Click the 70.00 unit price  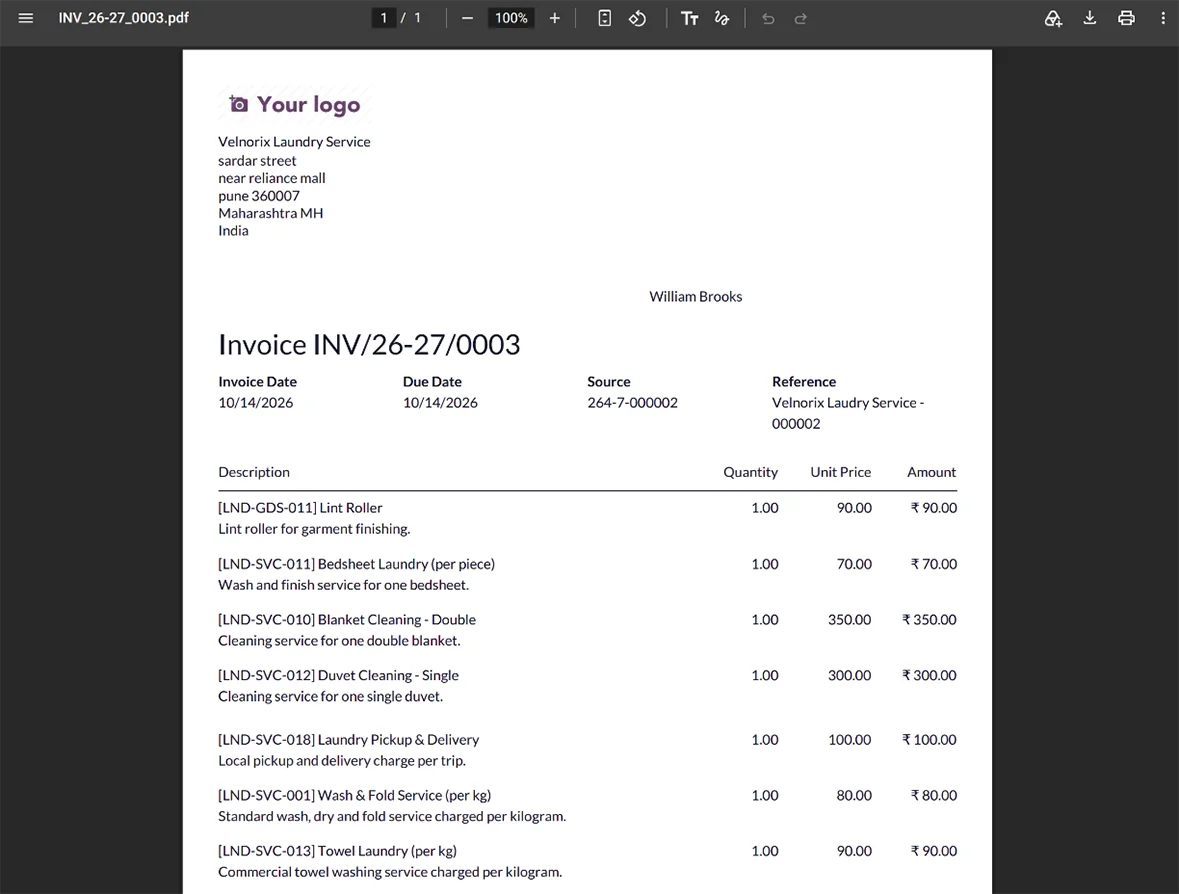[854, 564]
